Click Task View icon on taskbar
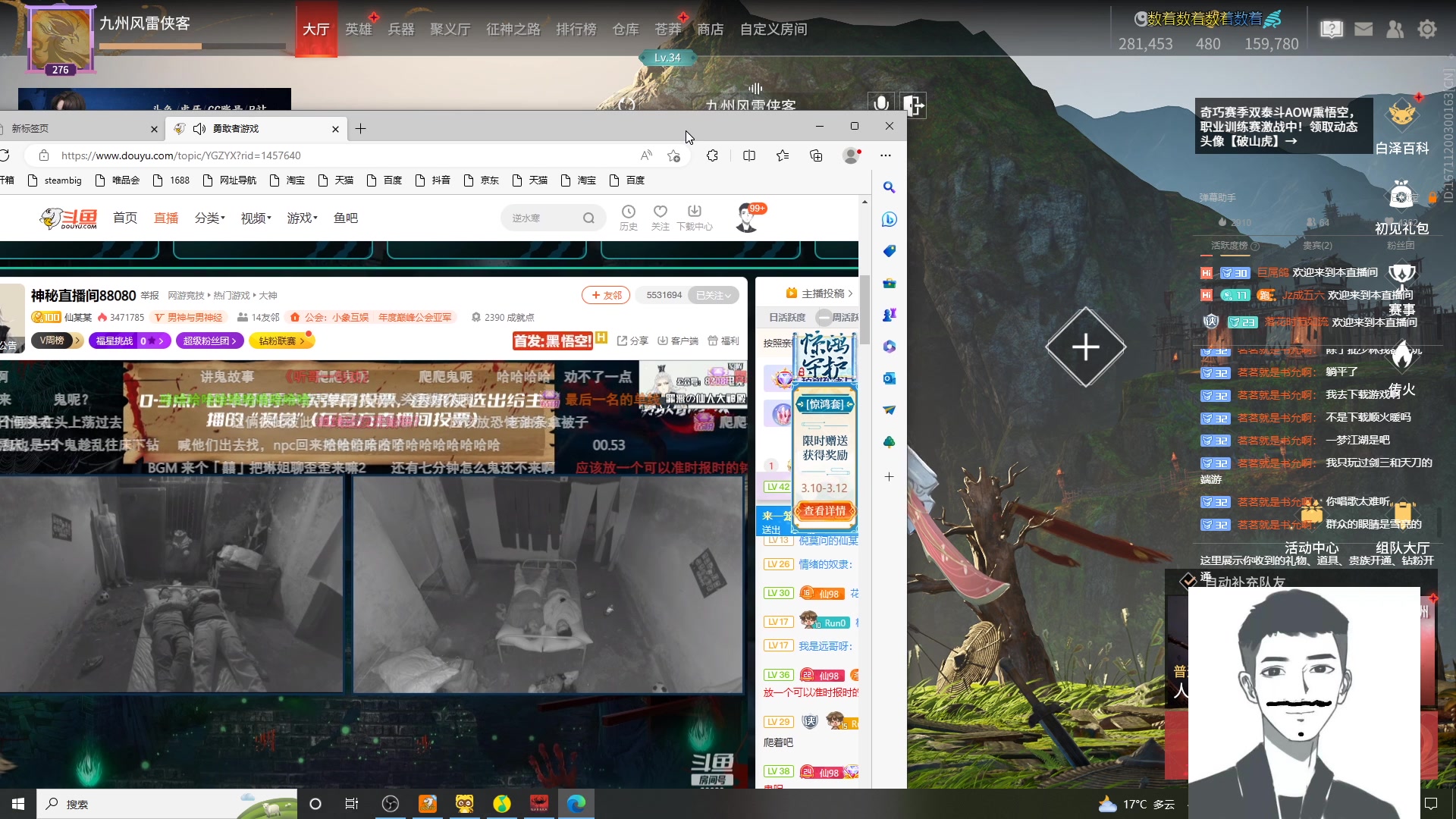This screenshot has width=1456, height=819. pos(352,804)
